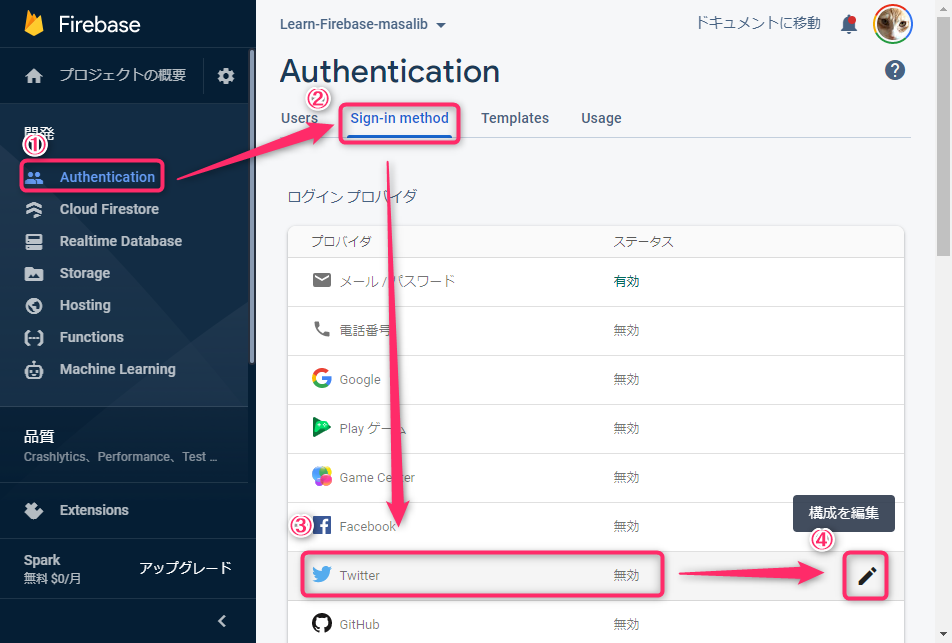Click the project settings gear icon
Screen dimensions: 952x643
pyautogui.click(x=225, y=75)
